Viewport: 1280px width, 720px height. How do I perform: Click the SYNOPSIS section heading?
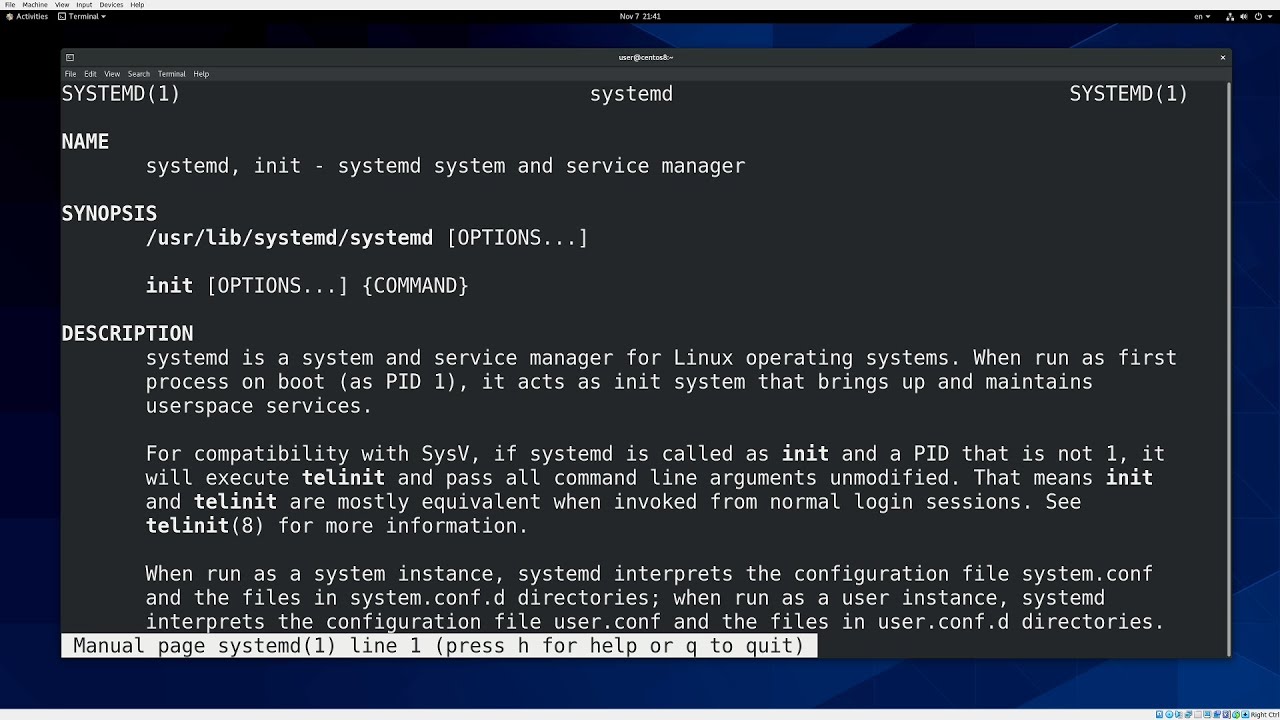109,214
